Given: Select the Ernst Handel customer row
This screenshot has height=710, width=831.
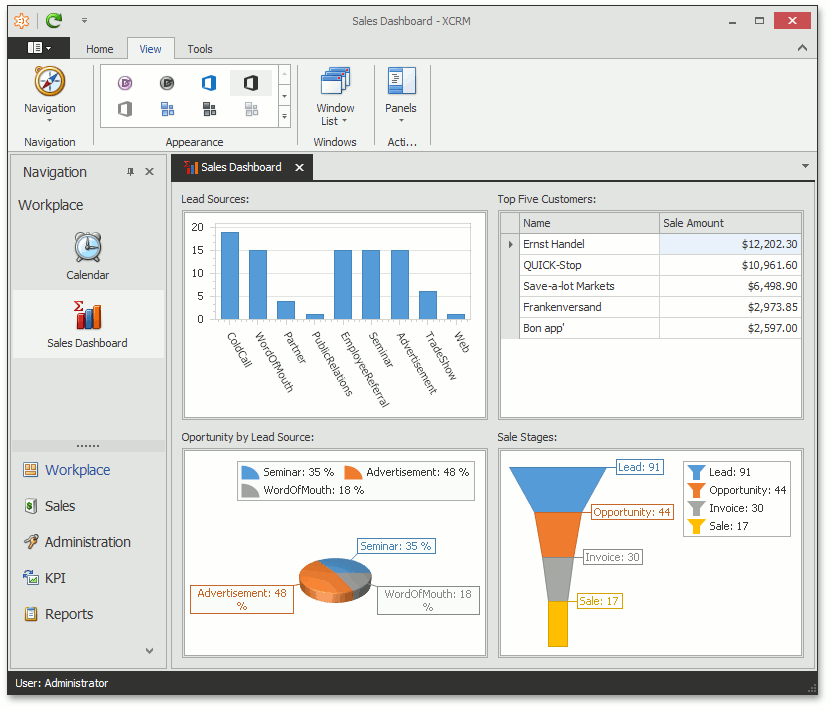Looking at the screenshot, I should 588,244.
